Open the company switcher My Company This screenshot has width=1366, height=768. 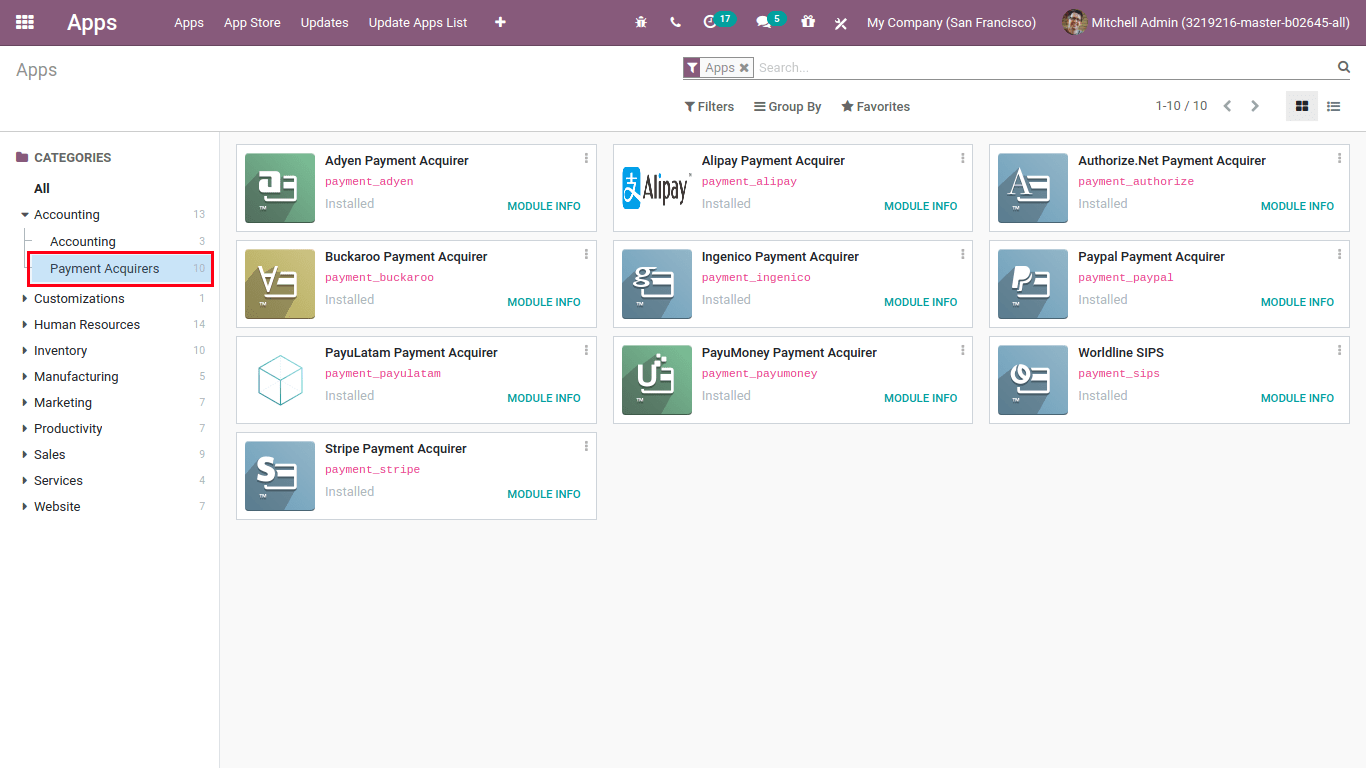pos(951,22)
